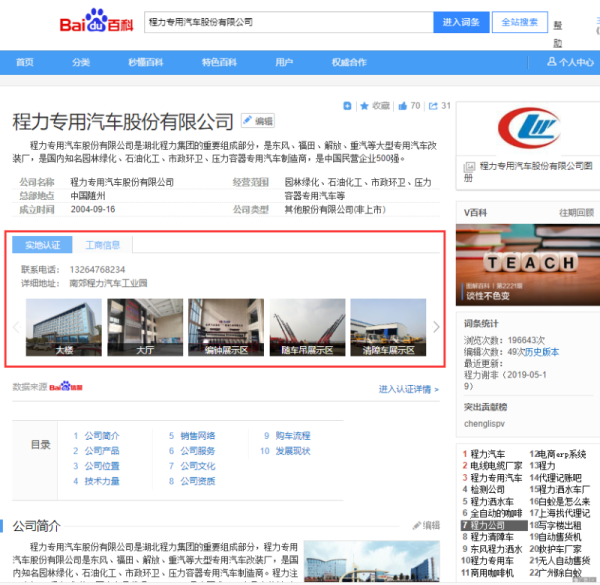Click the 写字楼出租 sidebar link
600x585 pixels.
[x=560, y=525]
